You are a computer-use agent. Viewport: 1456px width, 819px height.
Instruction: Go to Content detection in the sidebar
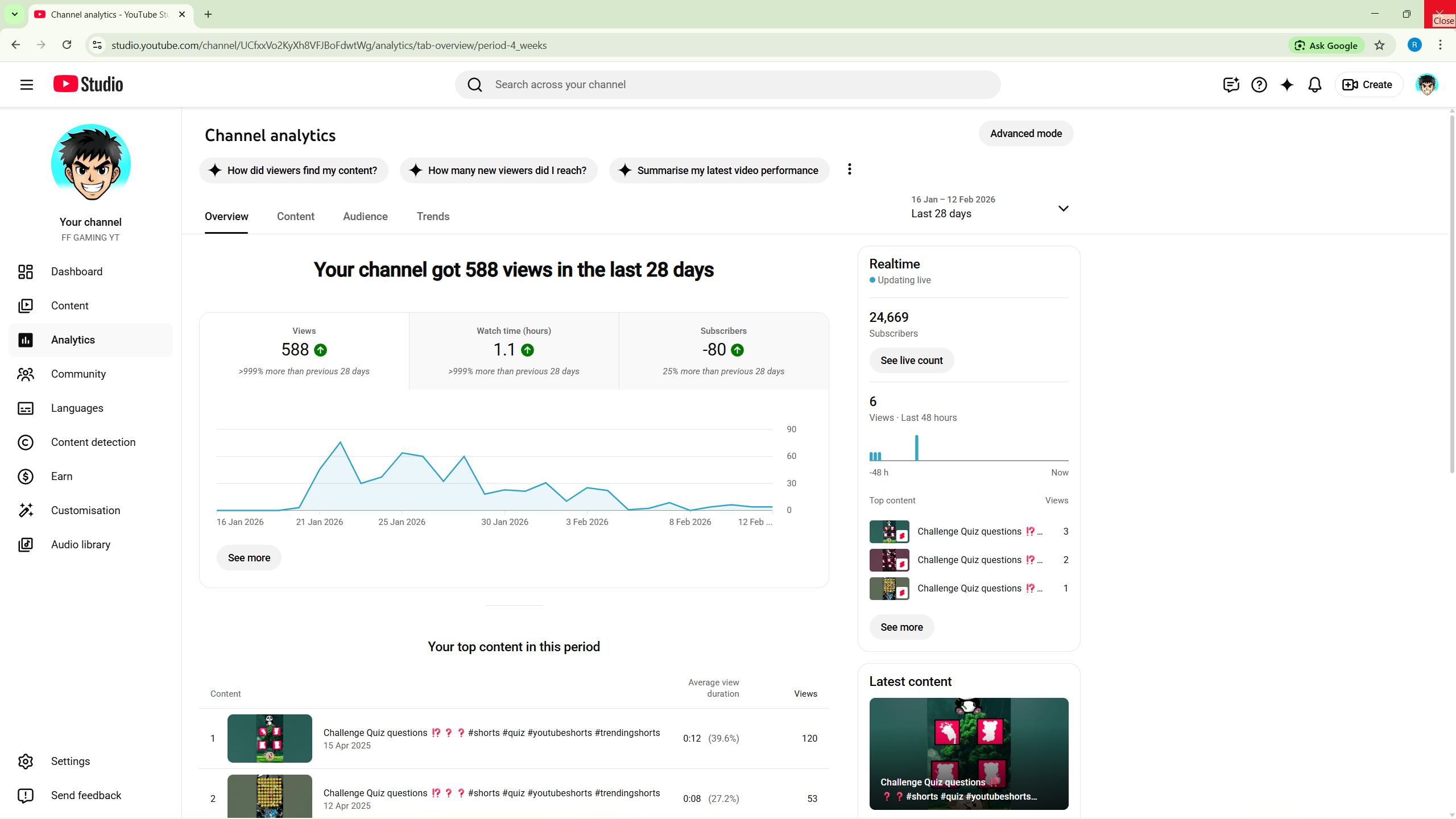(x=93, y=442)
